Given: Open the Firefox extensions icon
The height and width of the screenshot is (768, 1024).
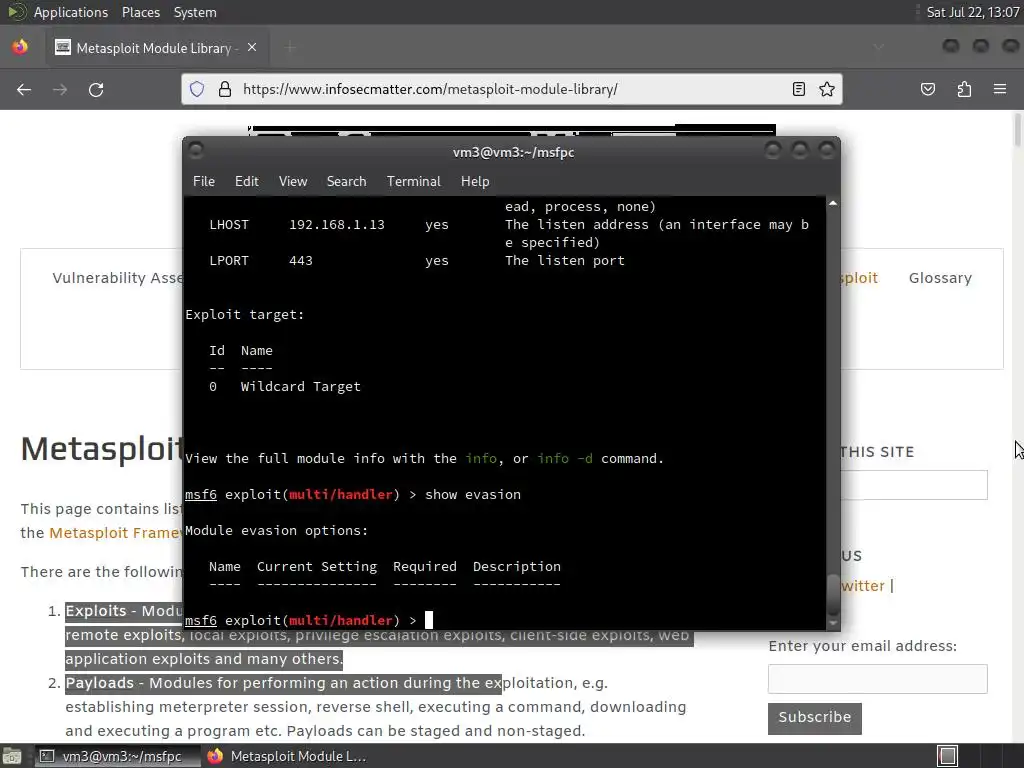Looking at the screenshot, I should (964, 89).
